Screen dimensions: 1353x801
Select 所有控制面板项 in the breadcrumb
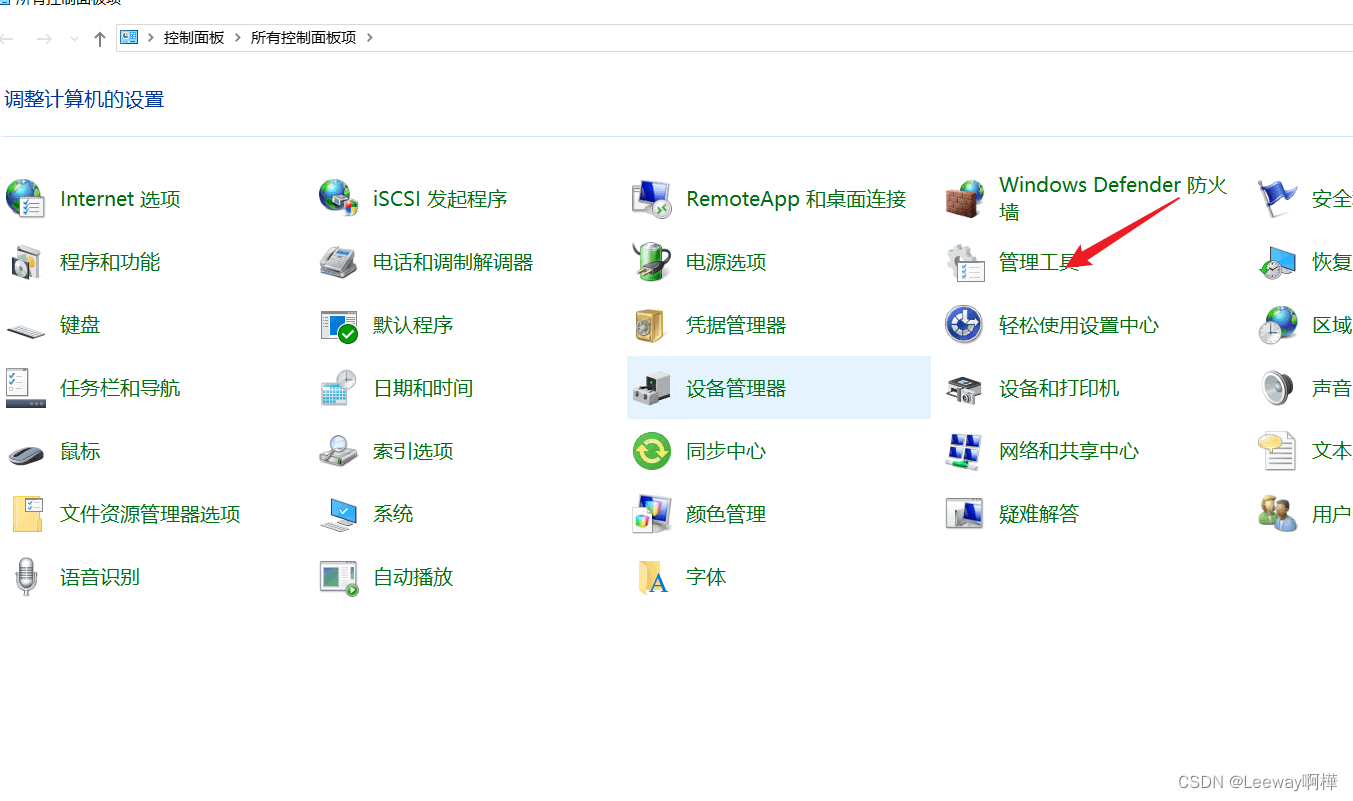(x=303, y=38)
